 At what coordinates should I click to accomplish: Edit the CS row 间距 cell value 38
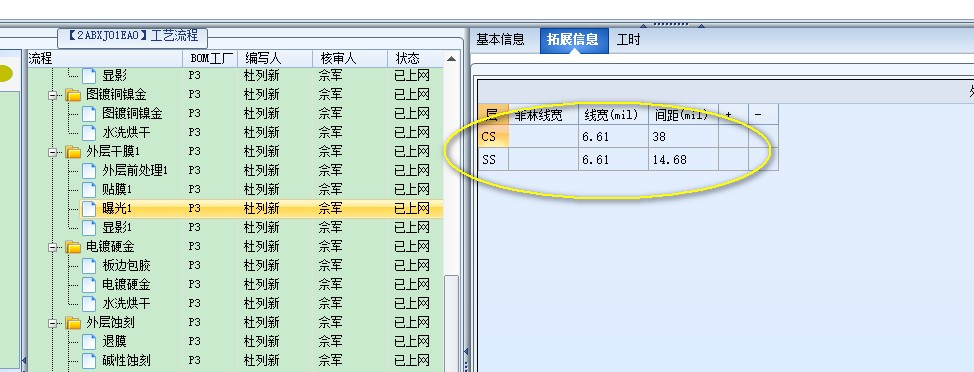coord(683,137)
